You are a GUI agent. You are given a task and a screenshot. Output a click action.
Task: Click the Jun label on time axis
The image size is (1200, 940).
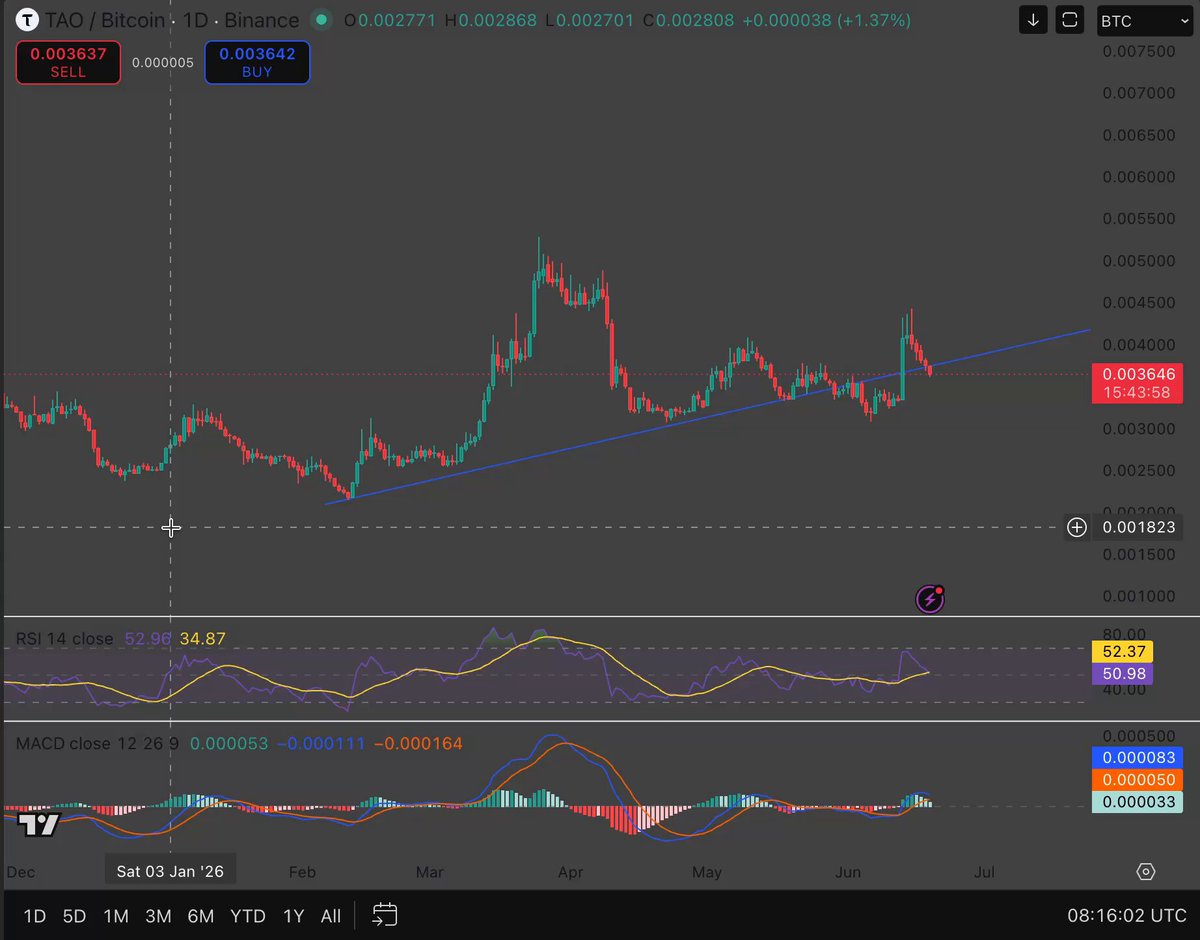pyautogui.click(x=848, y=872)
